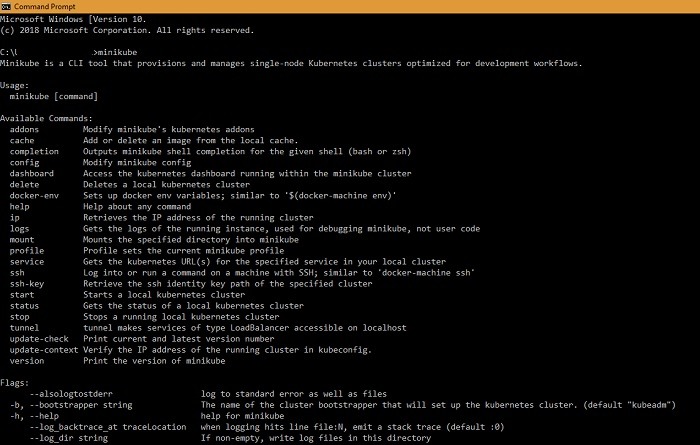Click the typed 'minikube' command at the prompt
The width and height of the screenshot is (700, 445).
point(117,52)
